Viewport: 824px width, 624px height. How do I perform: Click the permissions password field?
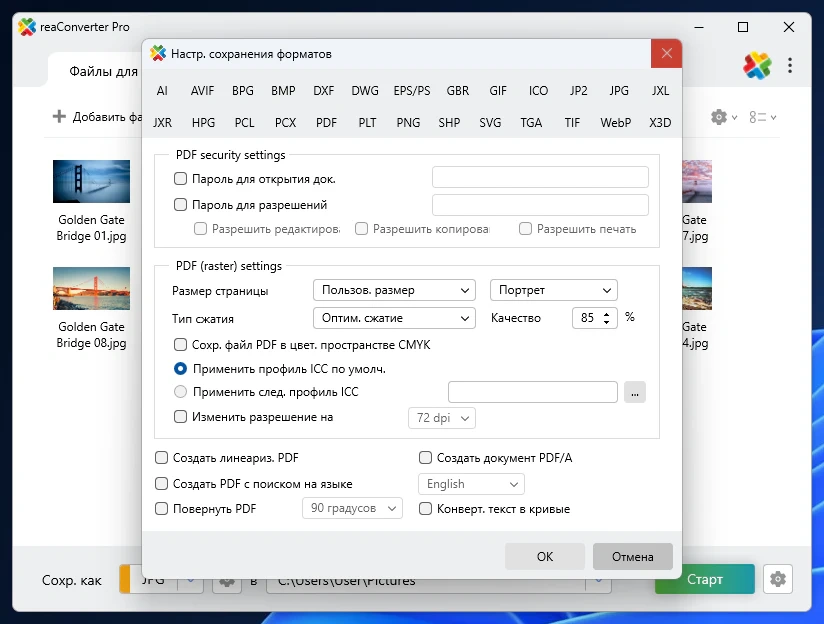click(x=540, y=205)
